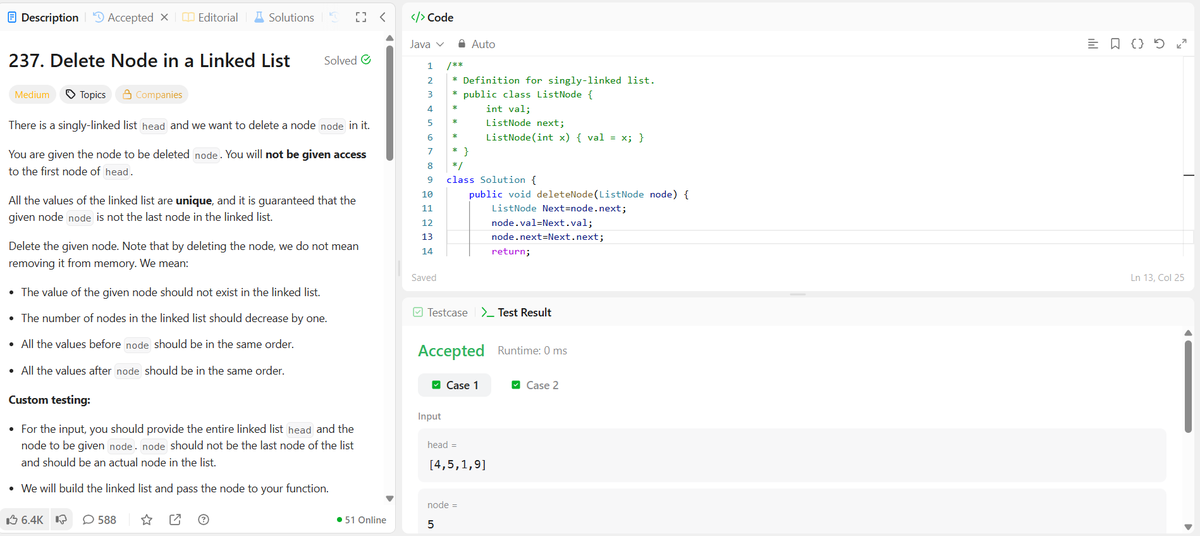The width and height of the screenshot is (1200, 536).
Task: Switch to the Test Result tab
Action: click(x=516, y=312)
